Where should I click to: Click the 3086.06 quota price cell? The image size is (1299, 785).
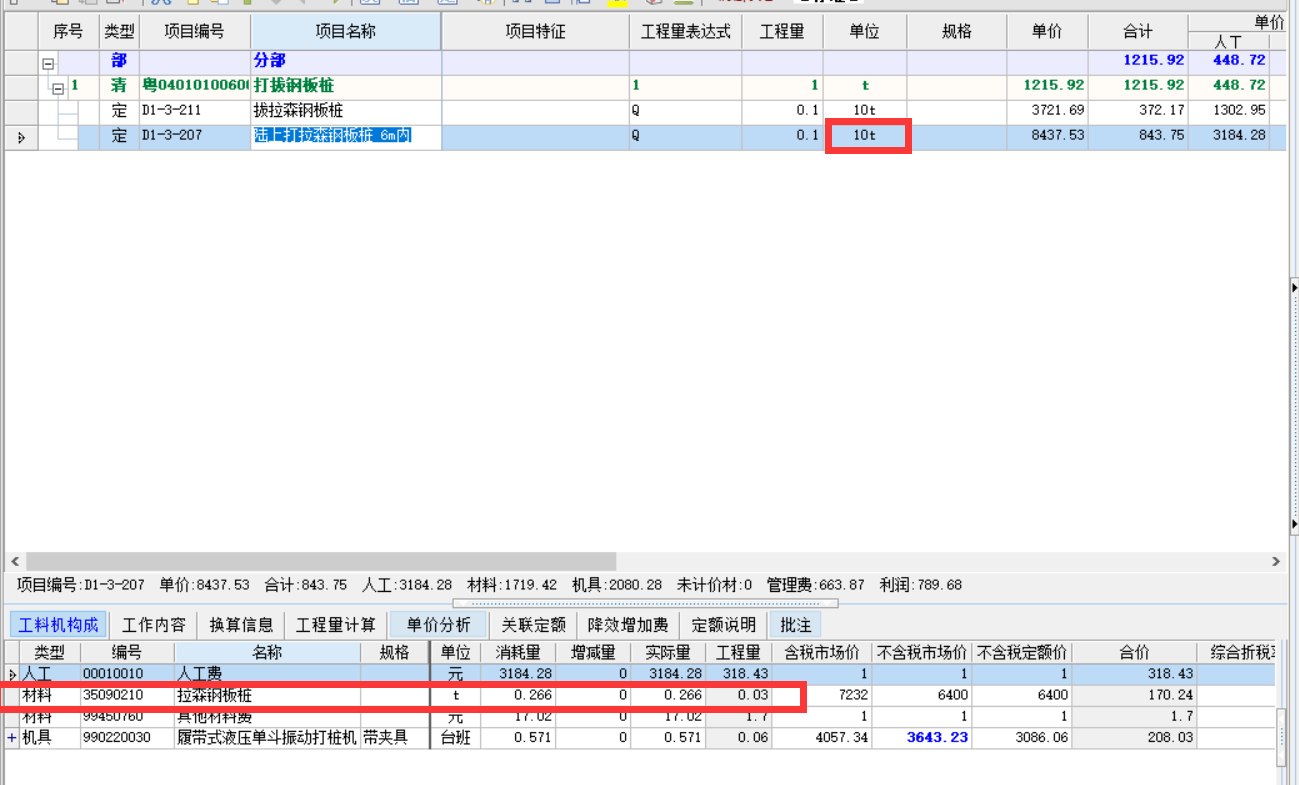click(x=1021, y=738)
